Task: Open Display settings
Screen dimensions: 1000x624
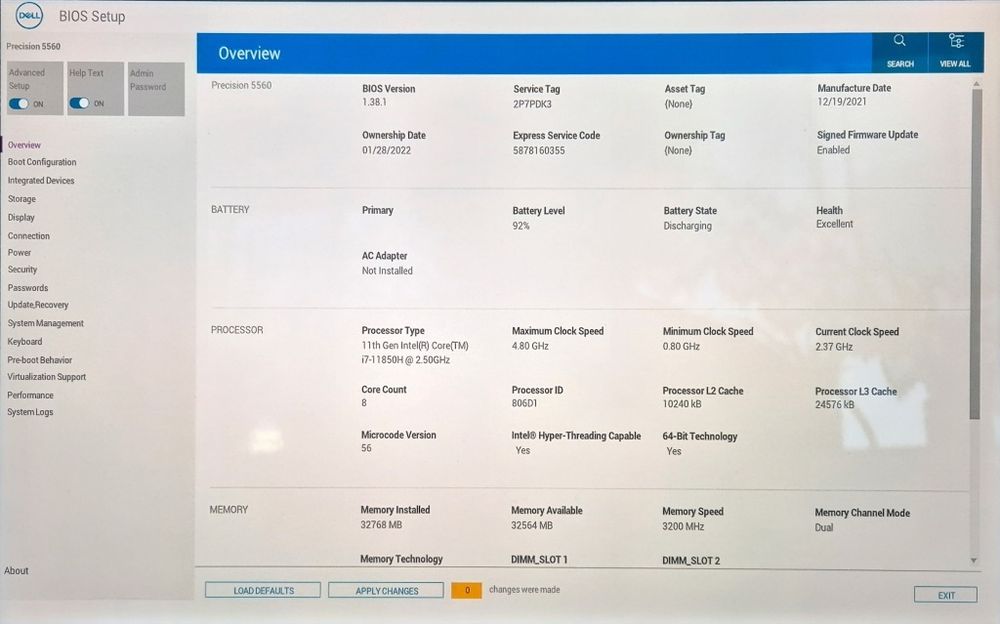Action: coord(21,218)
